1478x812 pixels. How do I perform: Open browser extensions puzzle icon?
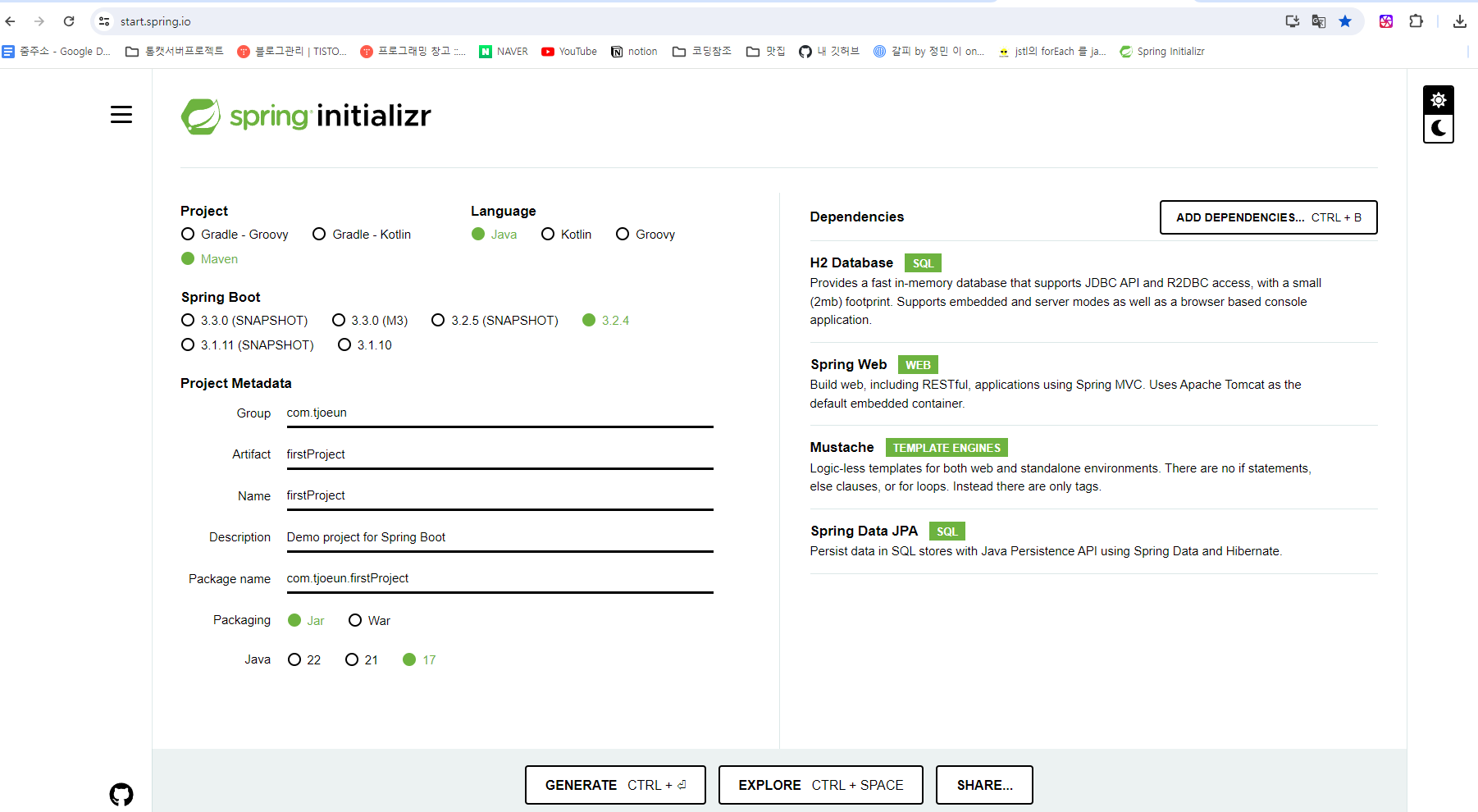click(x=1416, y=21)
